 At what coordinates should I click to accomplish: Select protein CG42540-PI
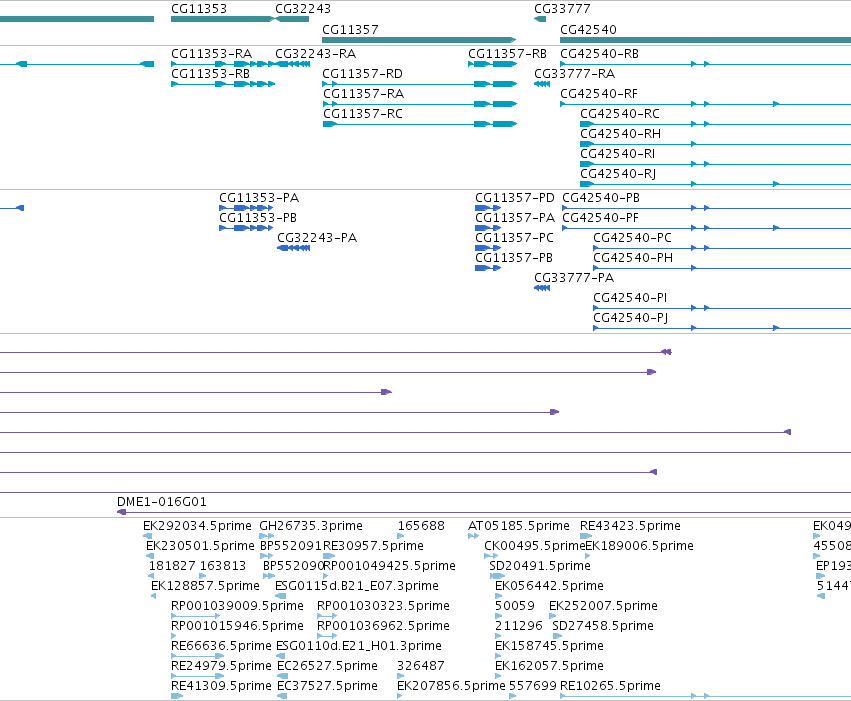(722, 308)
